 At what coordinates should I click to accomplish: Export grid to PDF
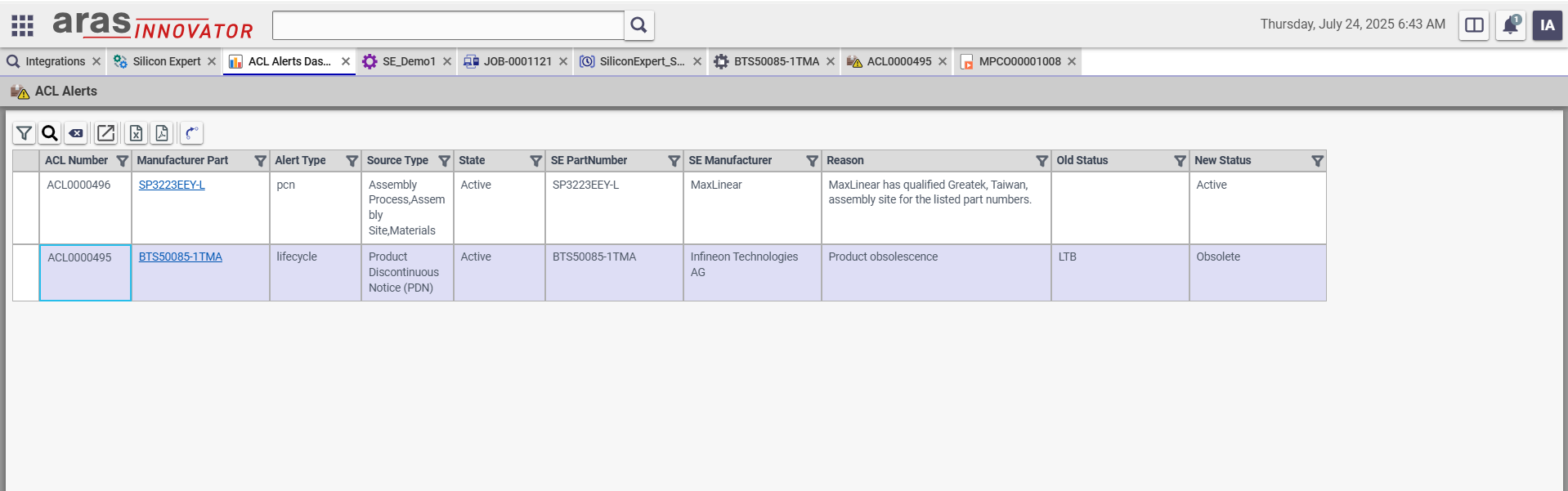(x=162, y=133)
